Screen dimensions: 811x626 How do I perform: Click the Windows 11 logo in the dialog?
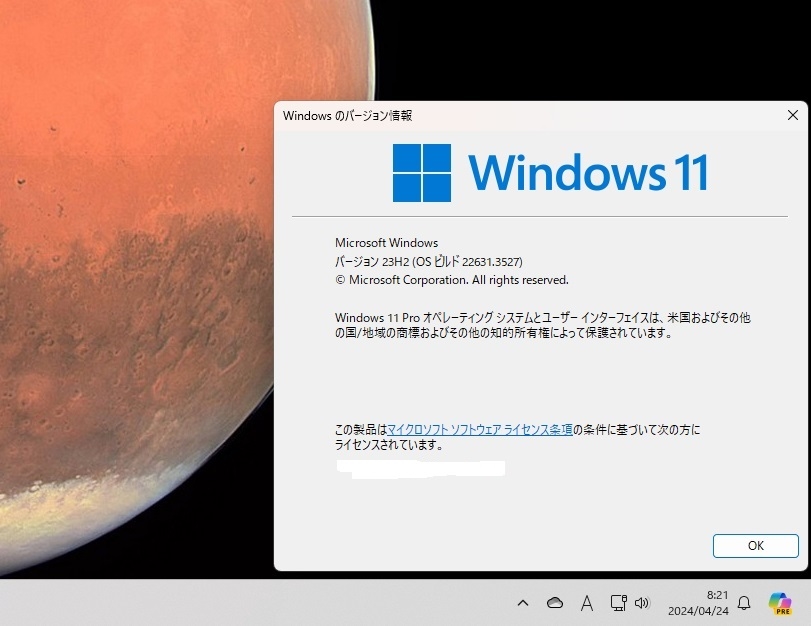click(x=550, y=173)
